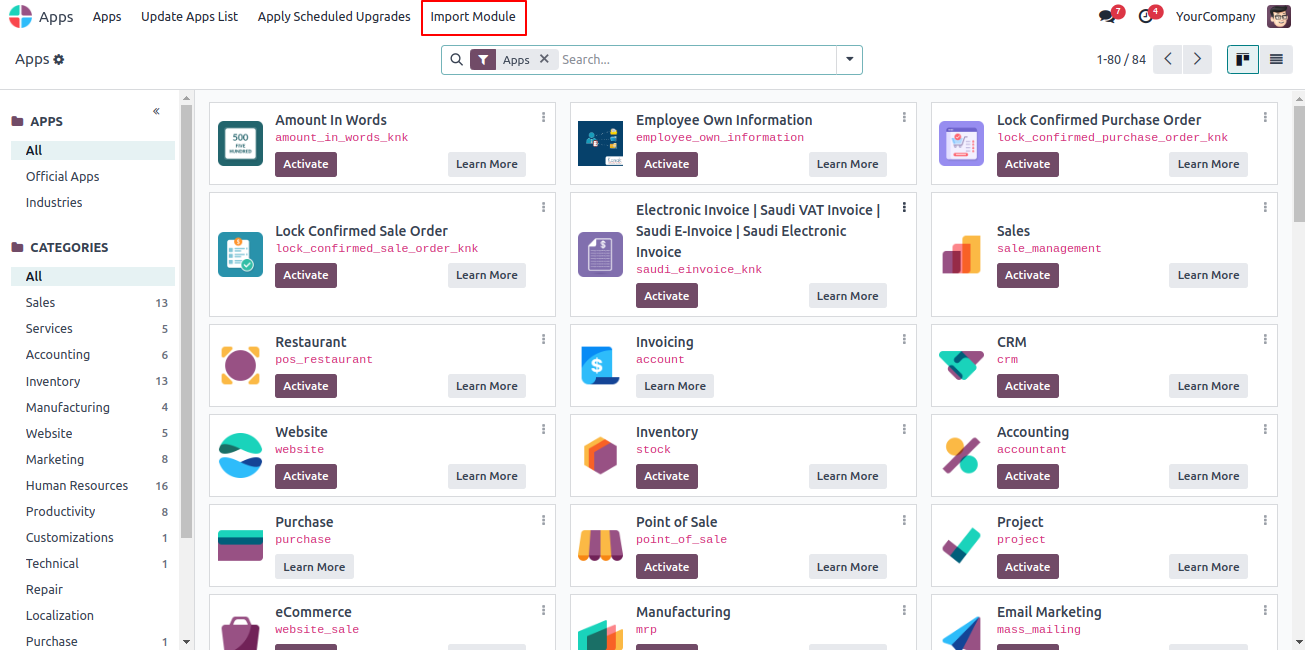The height and width of the screenshot is (650, 1305).
Task: Select the Sales category filter
Action: point(93,303)
